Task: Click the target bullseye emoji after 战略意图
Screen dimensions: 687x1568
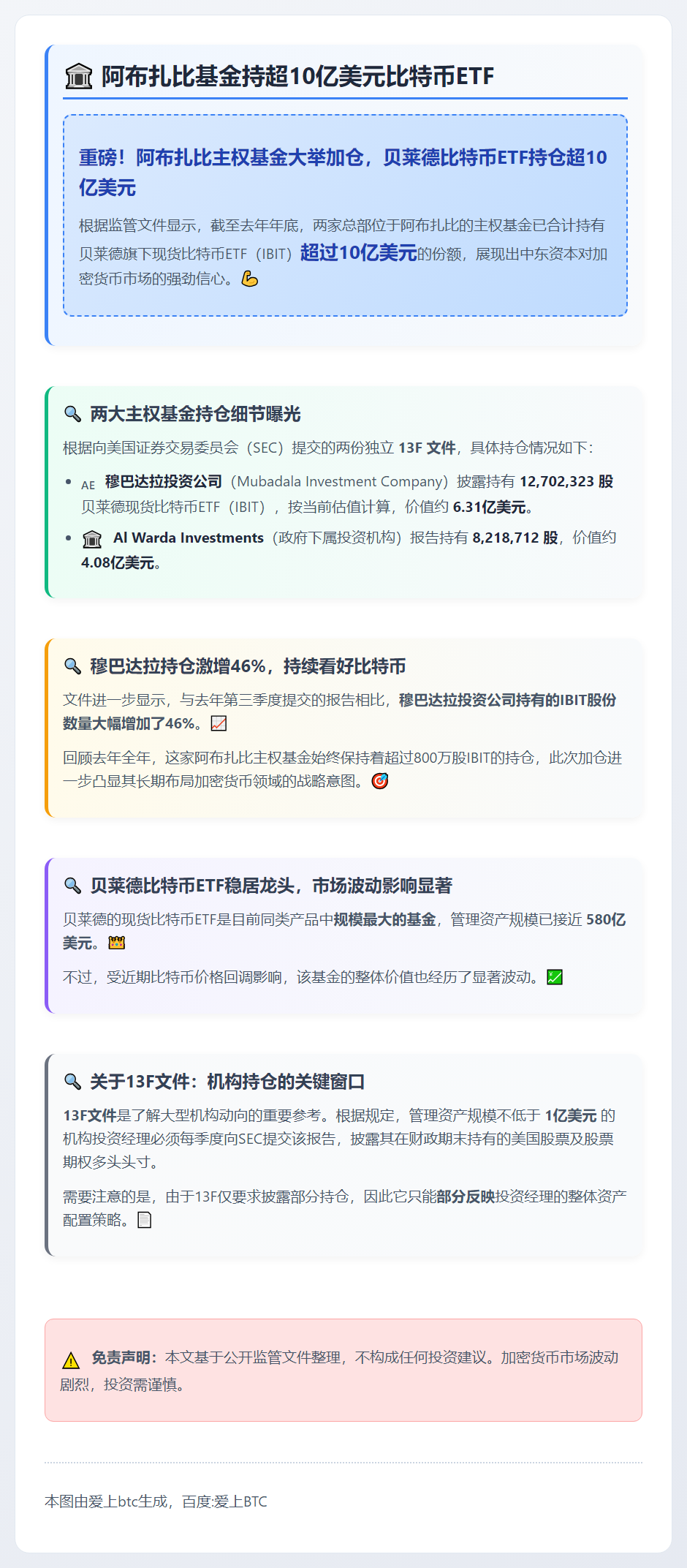Action: pos(380,781)
